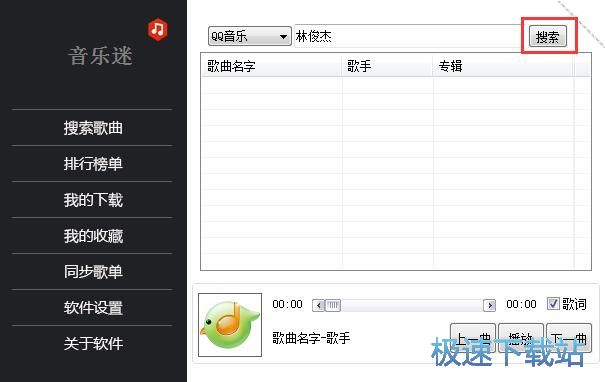
Task: Click the 音乐迷 app title
Action: (x=100, y=56)
